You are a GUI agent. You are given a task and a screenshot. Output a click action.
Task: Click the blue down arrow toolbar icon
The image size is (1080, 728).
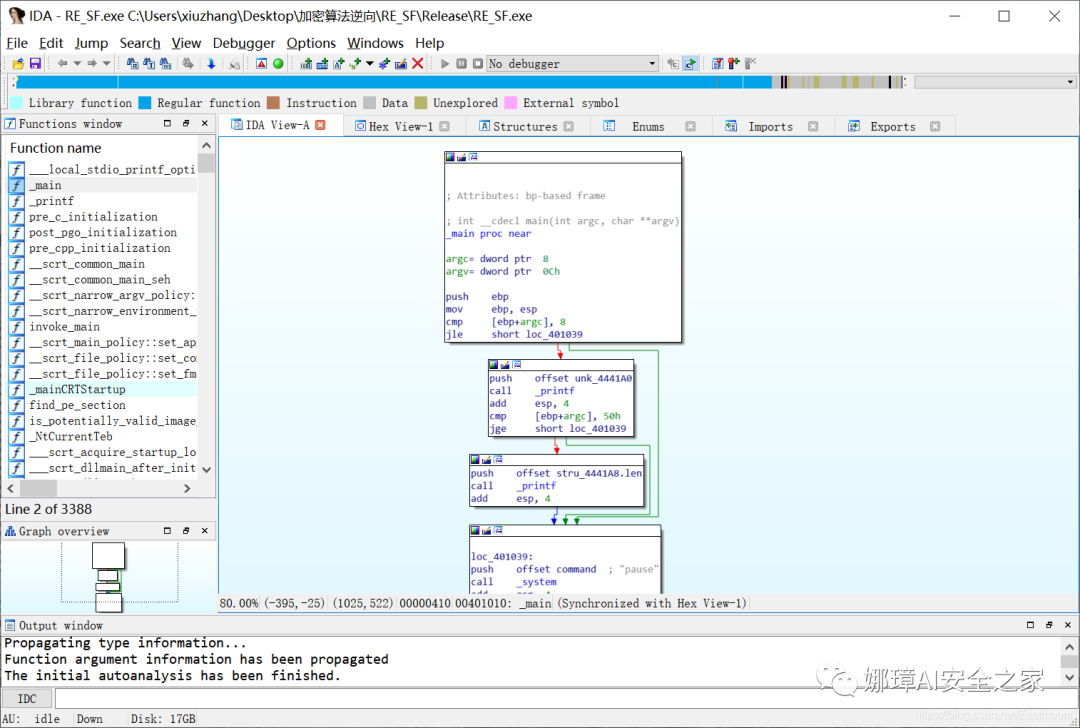click(x=211, y=63)
